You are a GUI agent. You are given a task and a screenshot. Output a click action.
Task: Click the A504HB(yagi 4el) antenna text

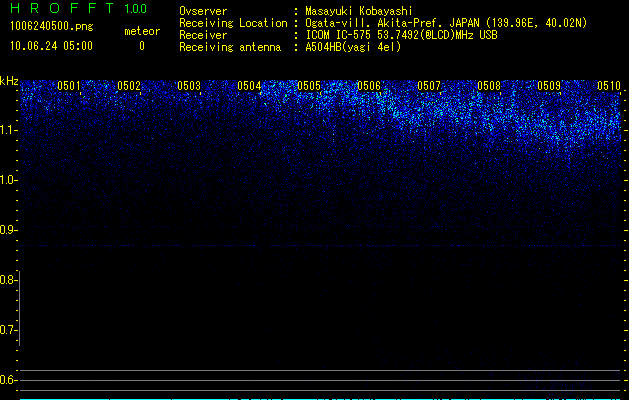(x=353, y=47)
